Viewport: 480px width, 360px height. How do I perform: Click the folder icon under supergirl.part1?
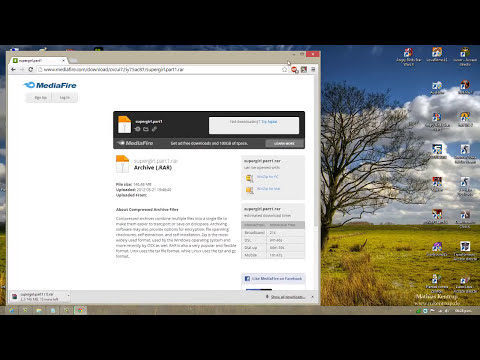click(x=146, y=129)
